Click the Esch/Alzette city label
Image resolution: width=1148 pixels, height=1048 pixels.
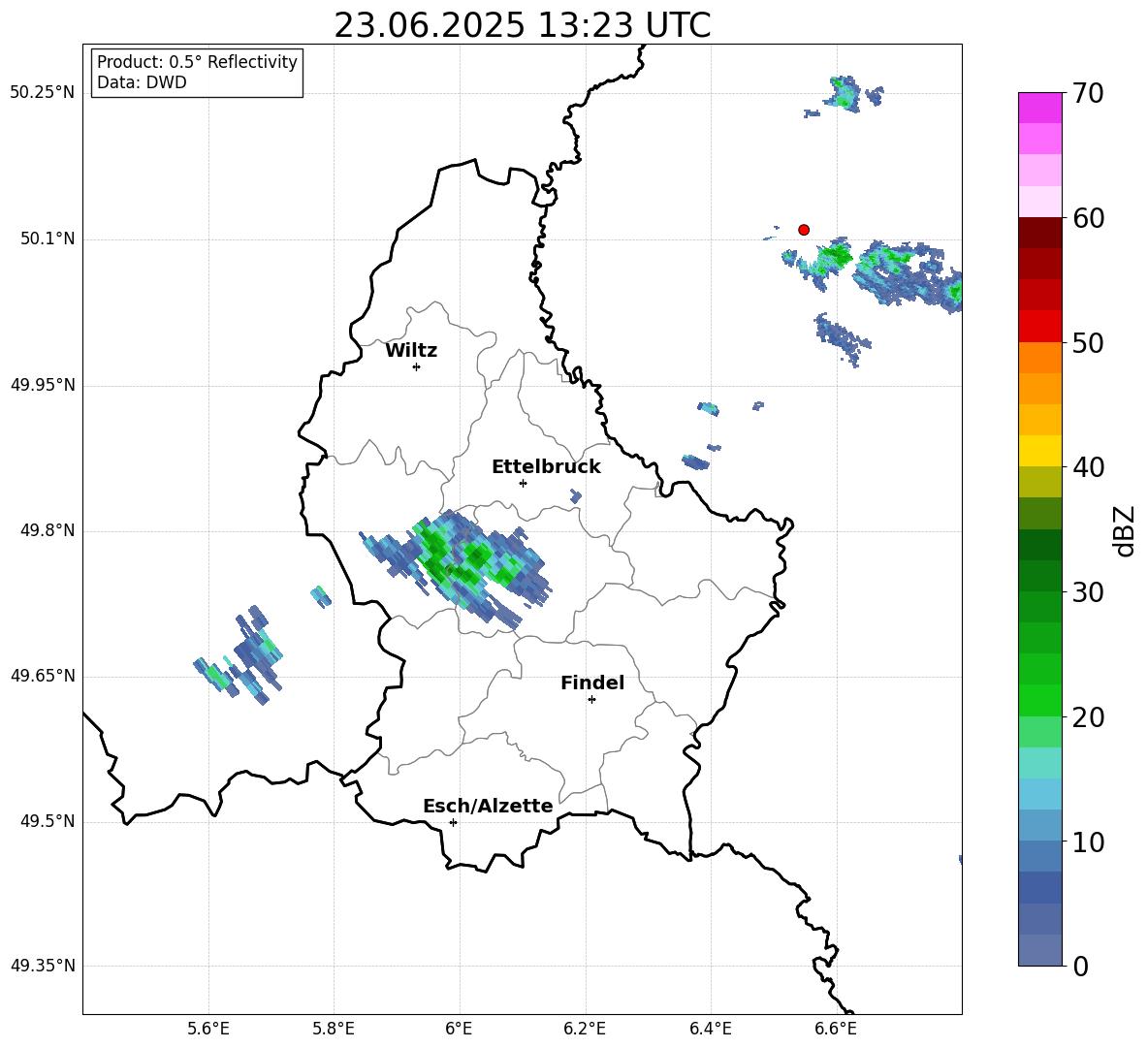point(488,806)
